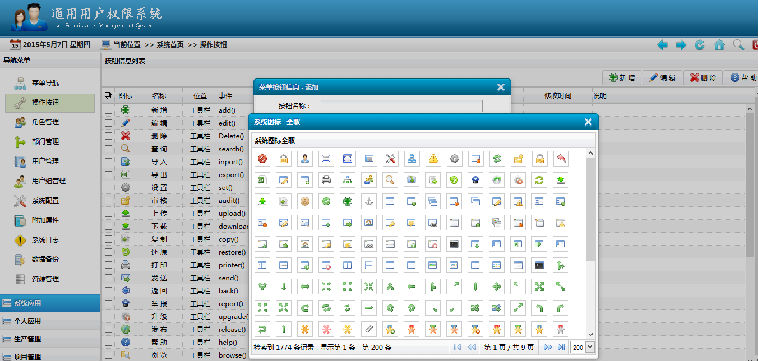Click the magnifier icon in top bar

pos(738,45)
